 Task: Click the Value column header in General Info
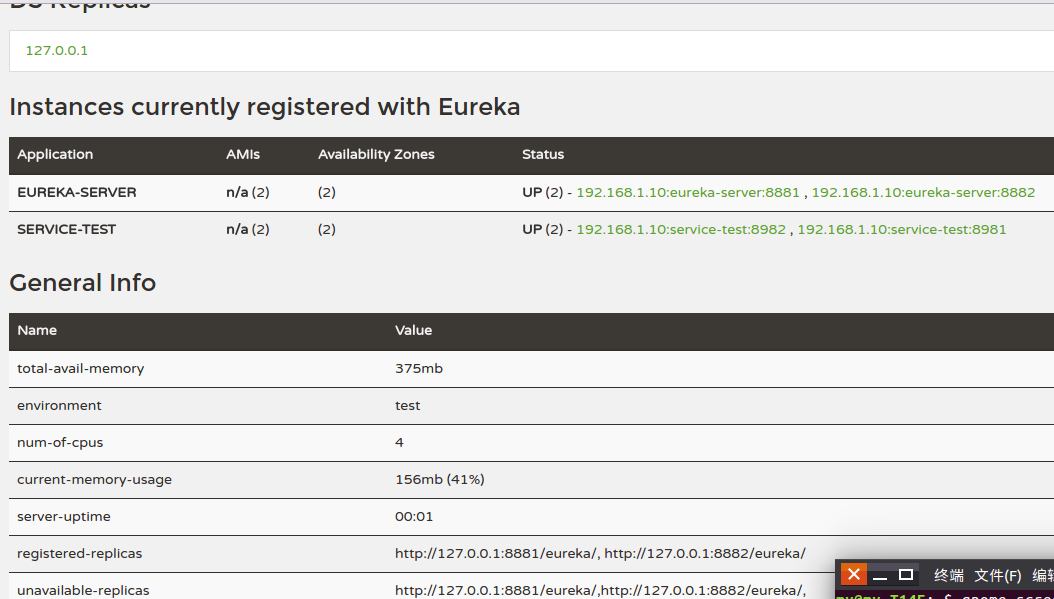(x=413, y=330)
